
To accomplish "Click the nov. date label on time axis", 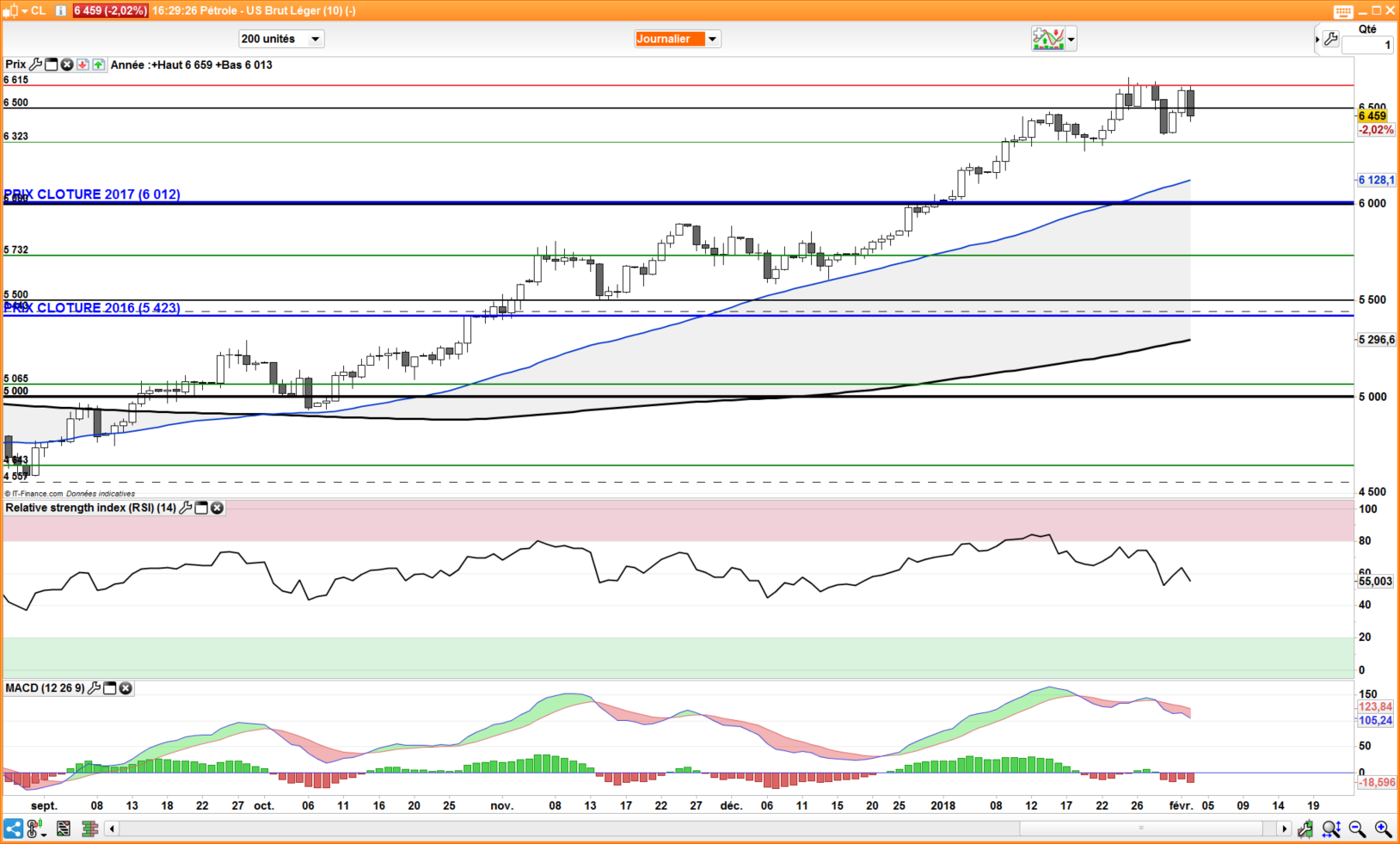I will 502,806.
